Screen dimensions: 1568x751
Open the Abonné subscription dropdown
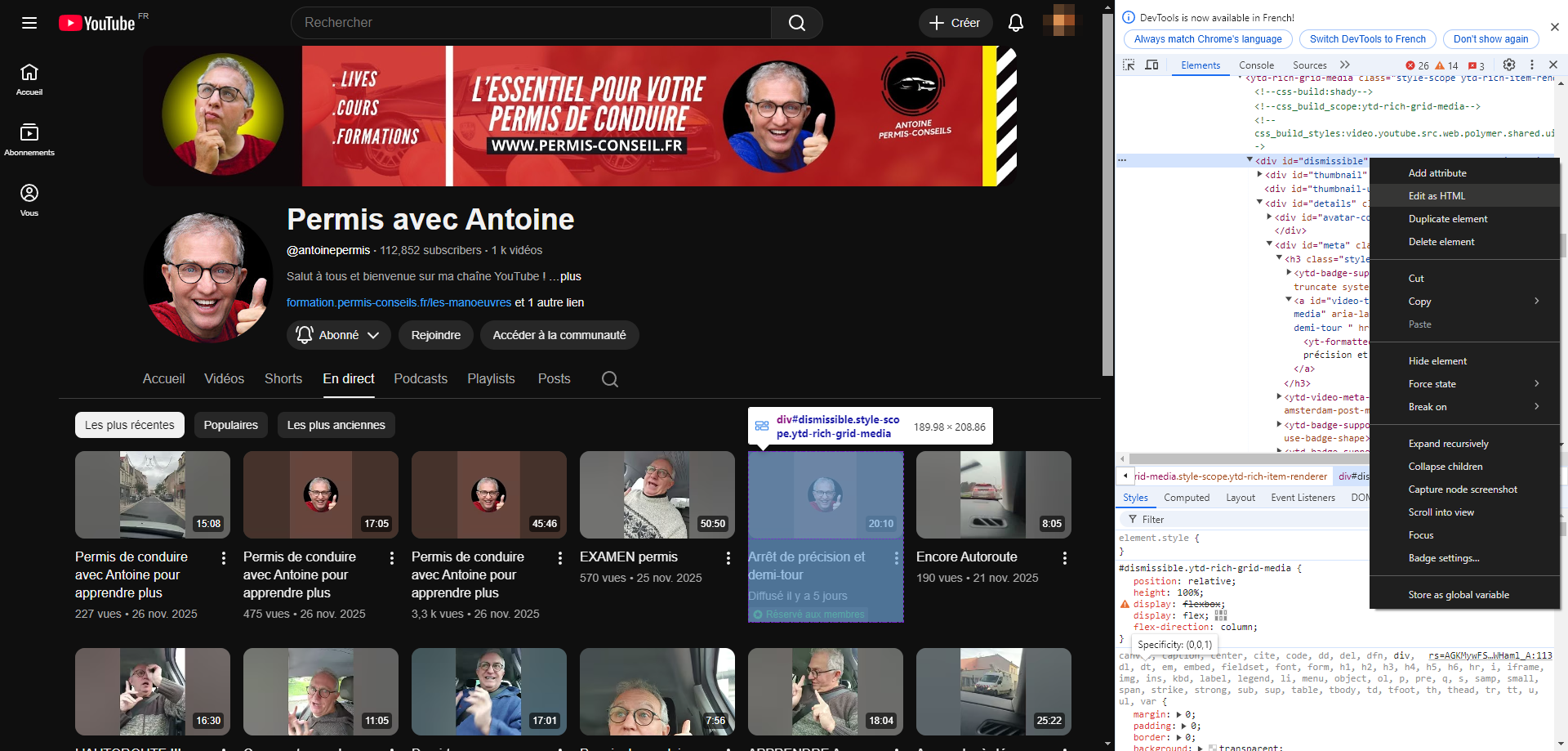click(x=338, y=335)
